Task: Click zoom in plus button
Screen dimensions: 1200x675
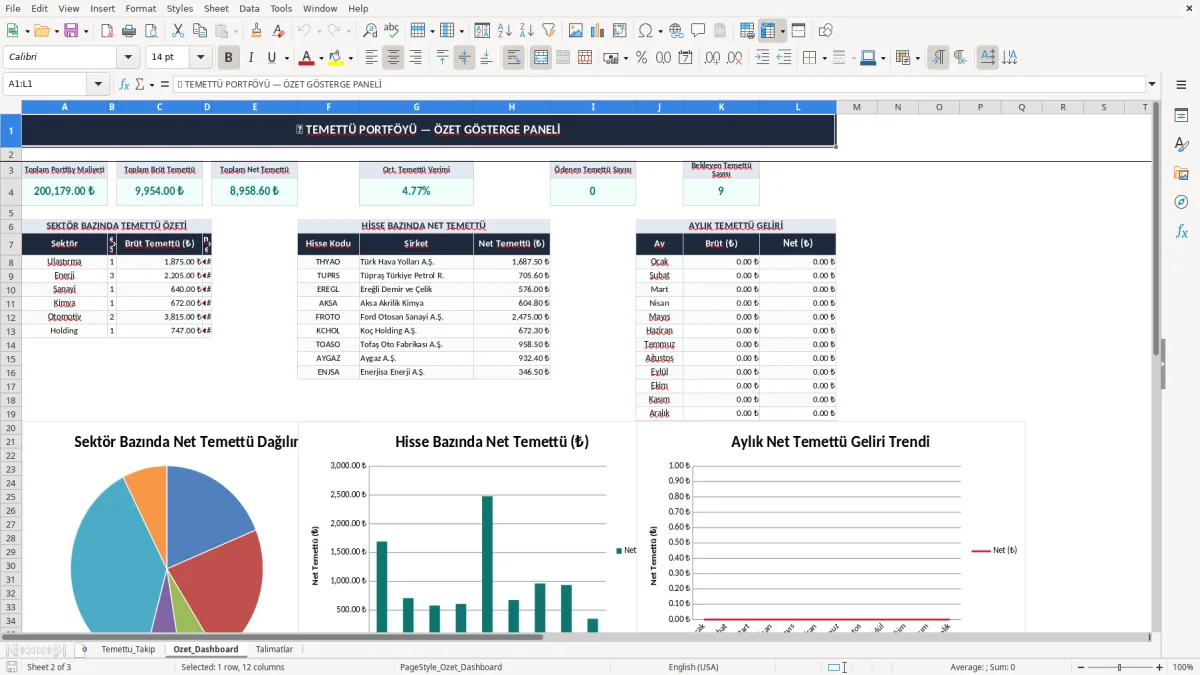Action: (1160, 667)
